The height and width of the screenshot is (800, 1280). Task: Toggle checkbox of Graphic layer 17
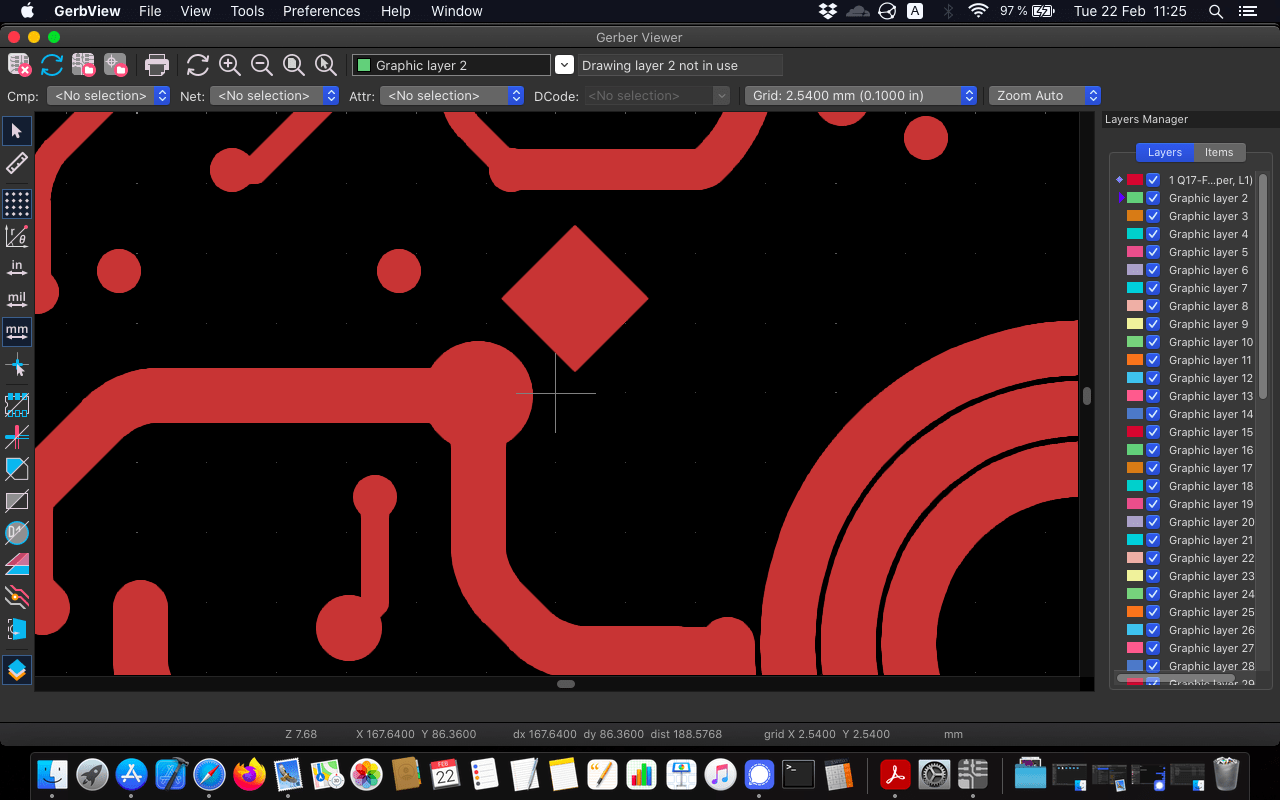(x=1153, y=468)
